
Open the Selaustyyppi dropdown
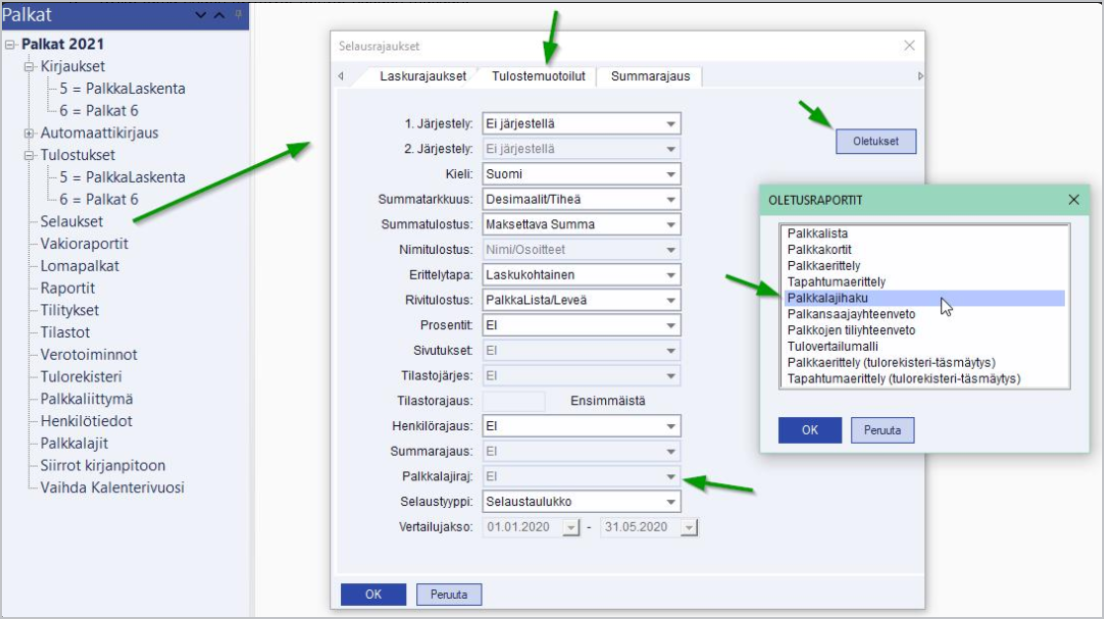point(580,501)
